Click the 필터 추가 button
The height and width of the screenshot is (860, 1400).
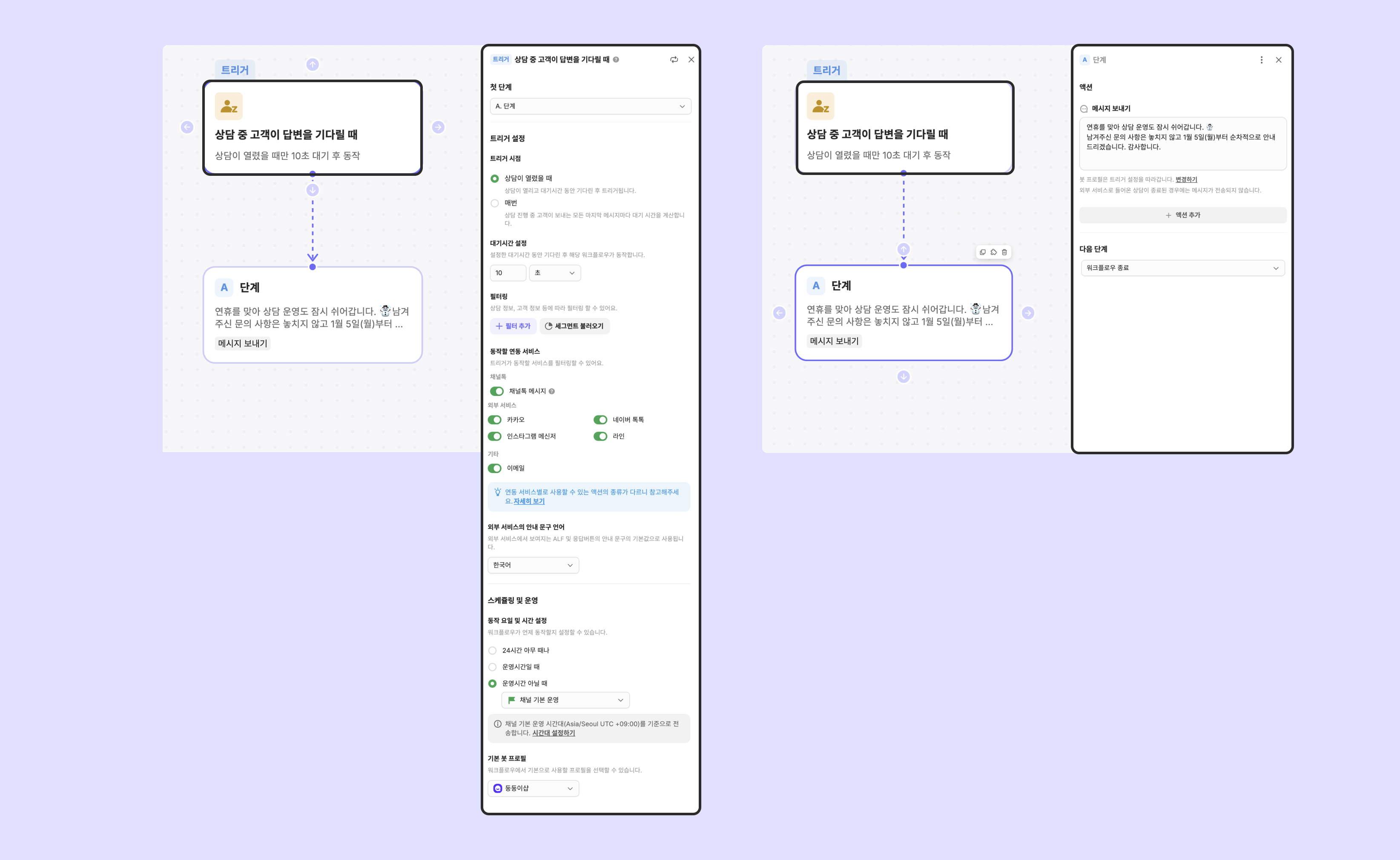point(513,326)
